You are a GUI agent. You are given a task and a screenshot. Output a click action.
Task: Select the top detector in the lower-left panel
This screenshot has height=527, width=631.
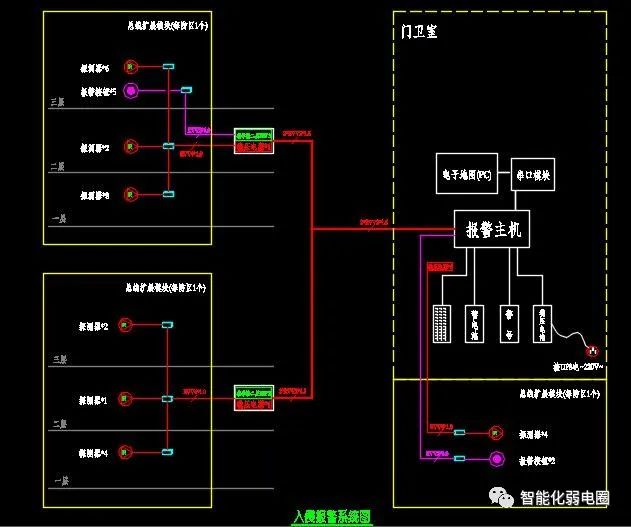tap(125, 325)
